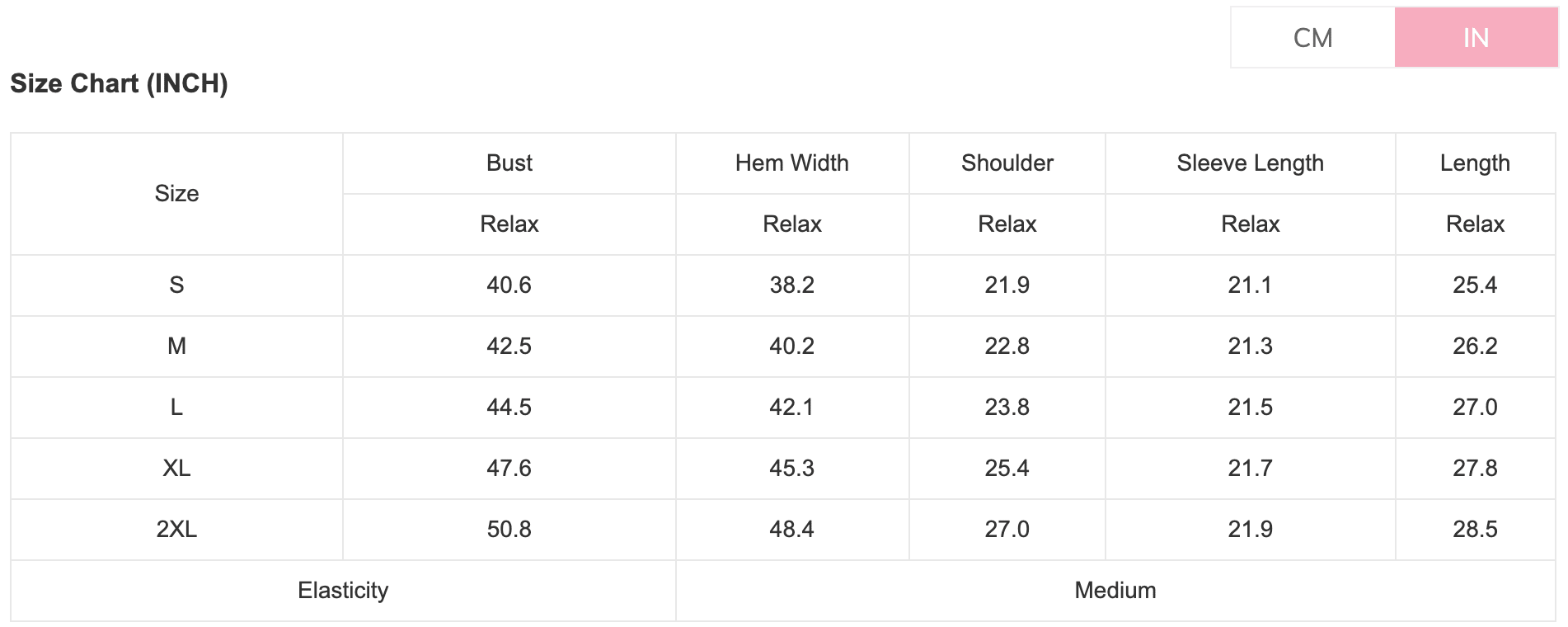Viewport: 1568px width, 627px height.
Task: Click the Medium elasticity value
Action: tap(1115, 591)
